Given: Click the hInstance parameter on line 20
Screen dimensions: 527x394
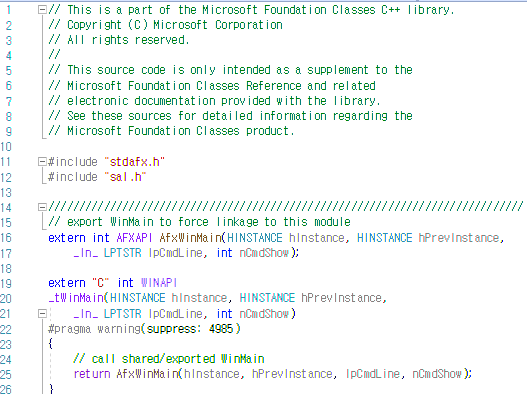Looking at the screenshot, I should (x=199, y=298).
